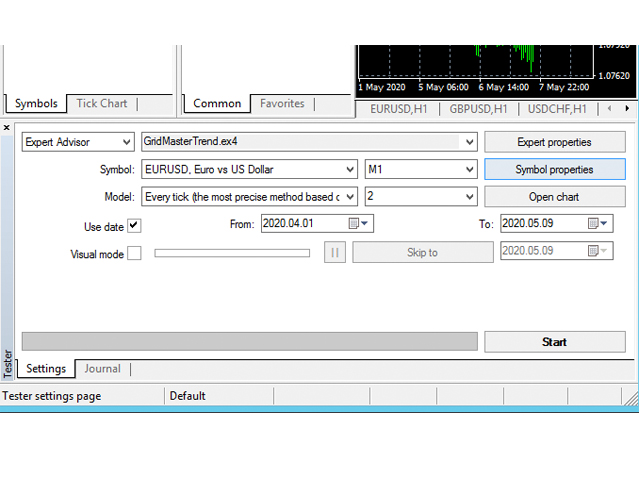Select the Common tab
This screenshot has width=640, height=480.
pos(217,104)
